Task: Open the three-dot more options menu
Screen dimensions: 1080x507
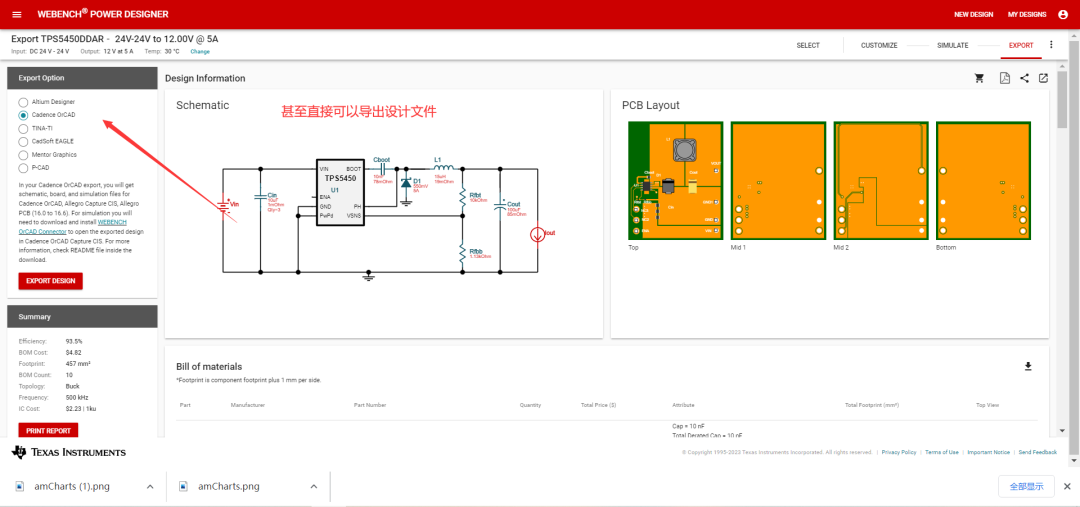Action: click(x=1051, y=45)
